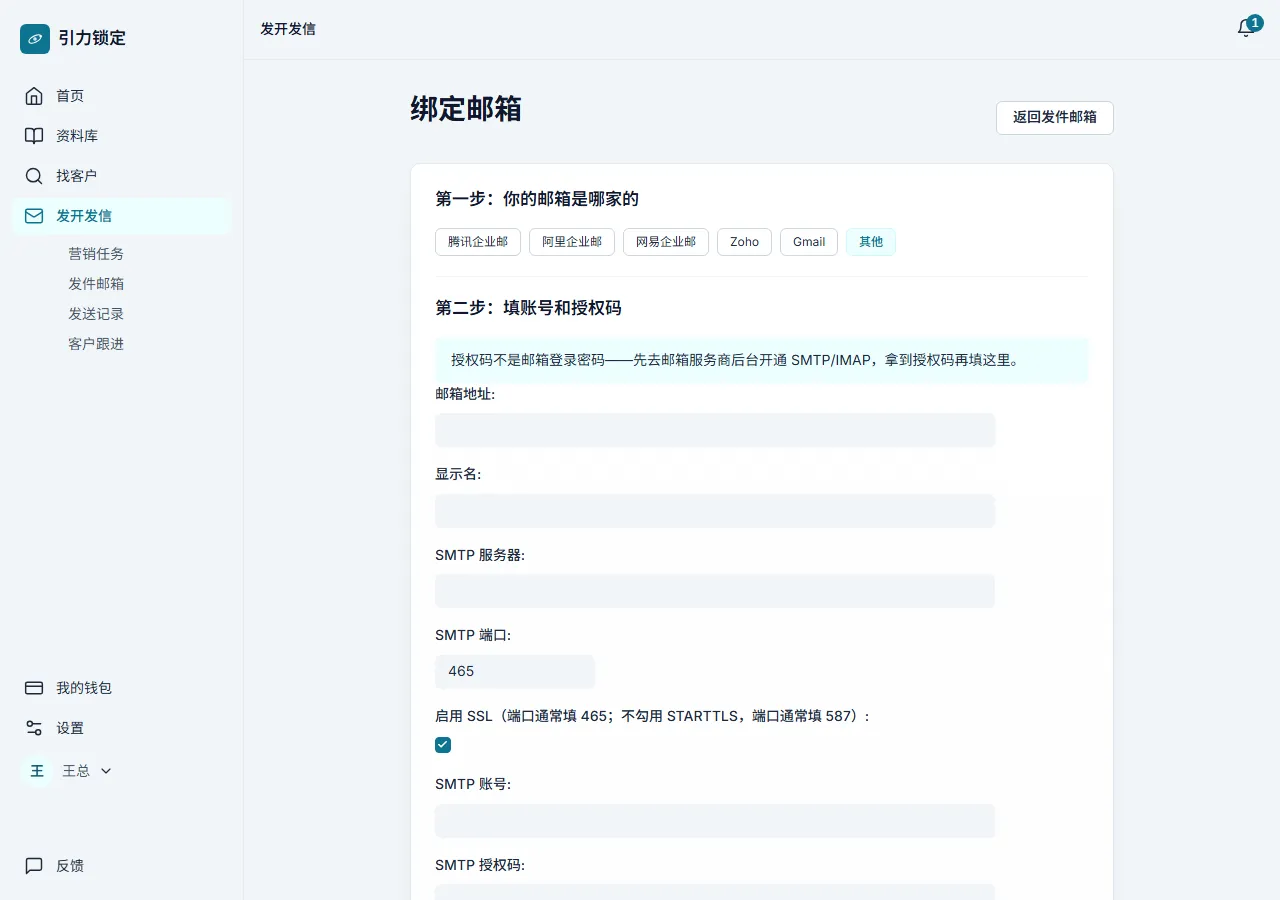Click the 绑定邮箱 page heading
The width and height of the screenshot is (1280, 900).
(466, 109)
